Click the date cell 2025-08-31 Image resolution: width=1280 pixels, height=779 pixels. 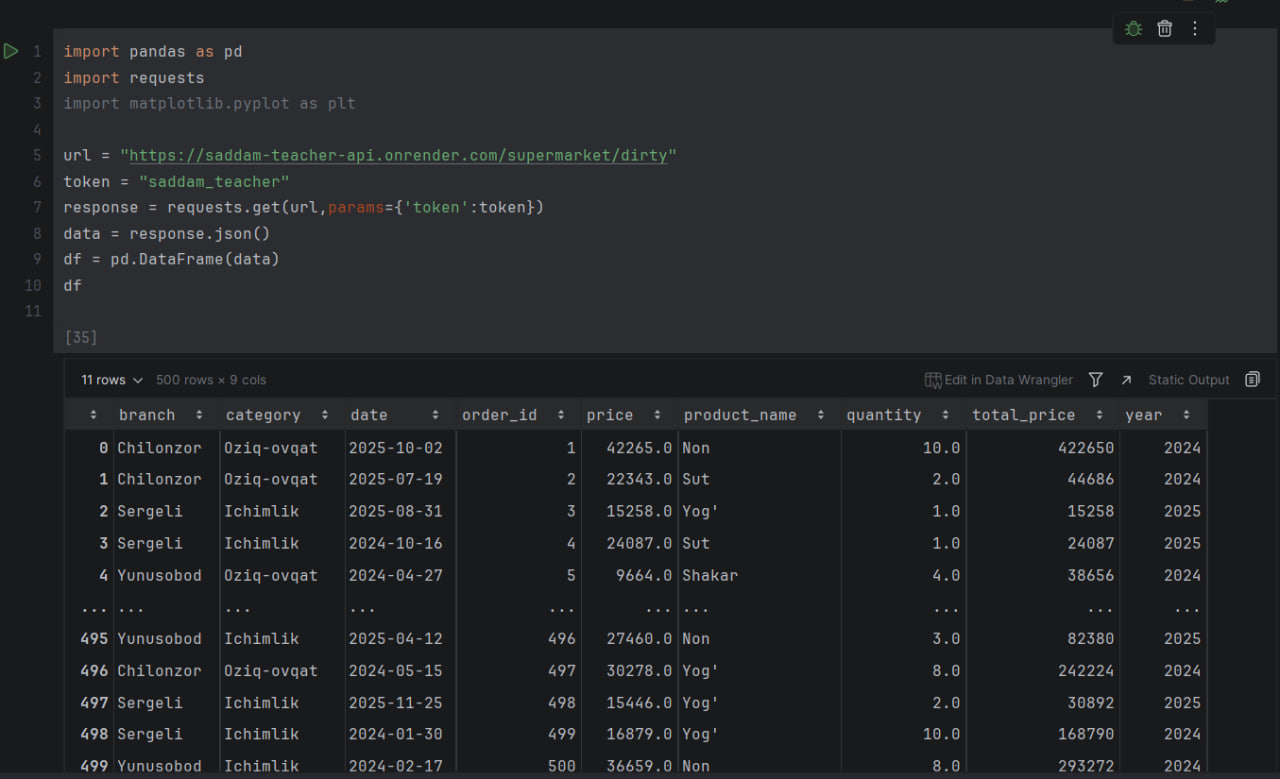coord(395,511)
